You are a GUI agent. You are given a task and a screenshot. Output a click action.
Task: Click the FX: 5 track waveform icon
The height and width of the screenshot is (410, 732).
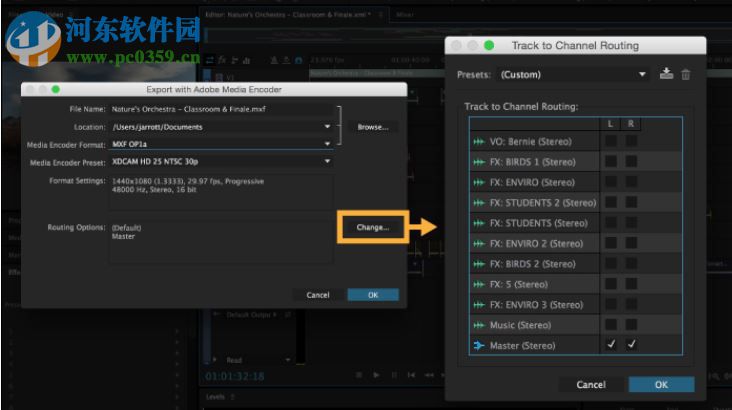[x=479, y=284]
